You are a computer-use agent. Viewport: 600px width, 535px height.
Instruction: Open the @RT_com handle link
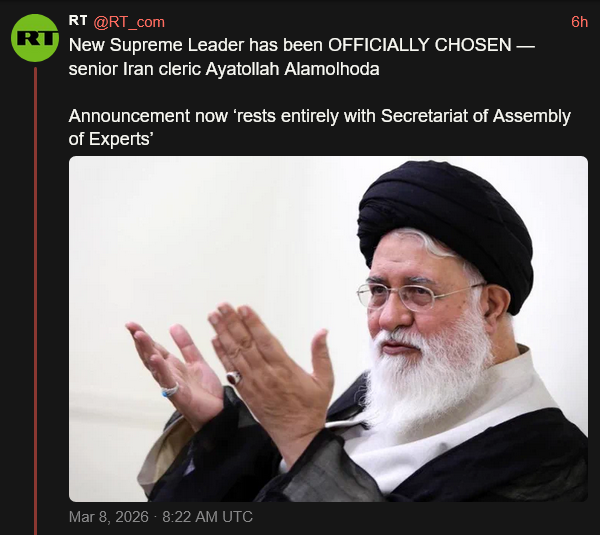(129, 22)
